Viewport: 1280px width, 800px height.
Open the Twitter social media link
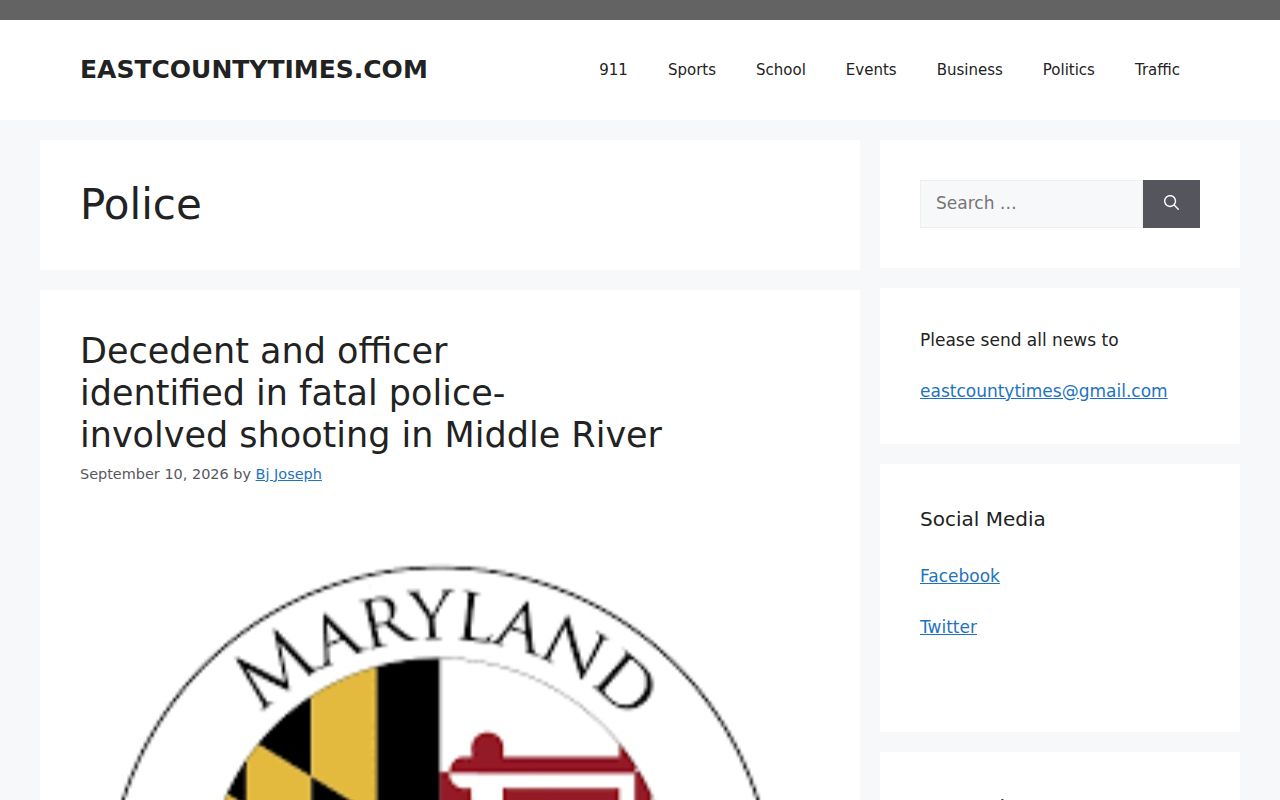[948, 627]
